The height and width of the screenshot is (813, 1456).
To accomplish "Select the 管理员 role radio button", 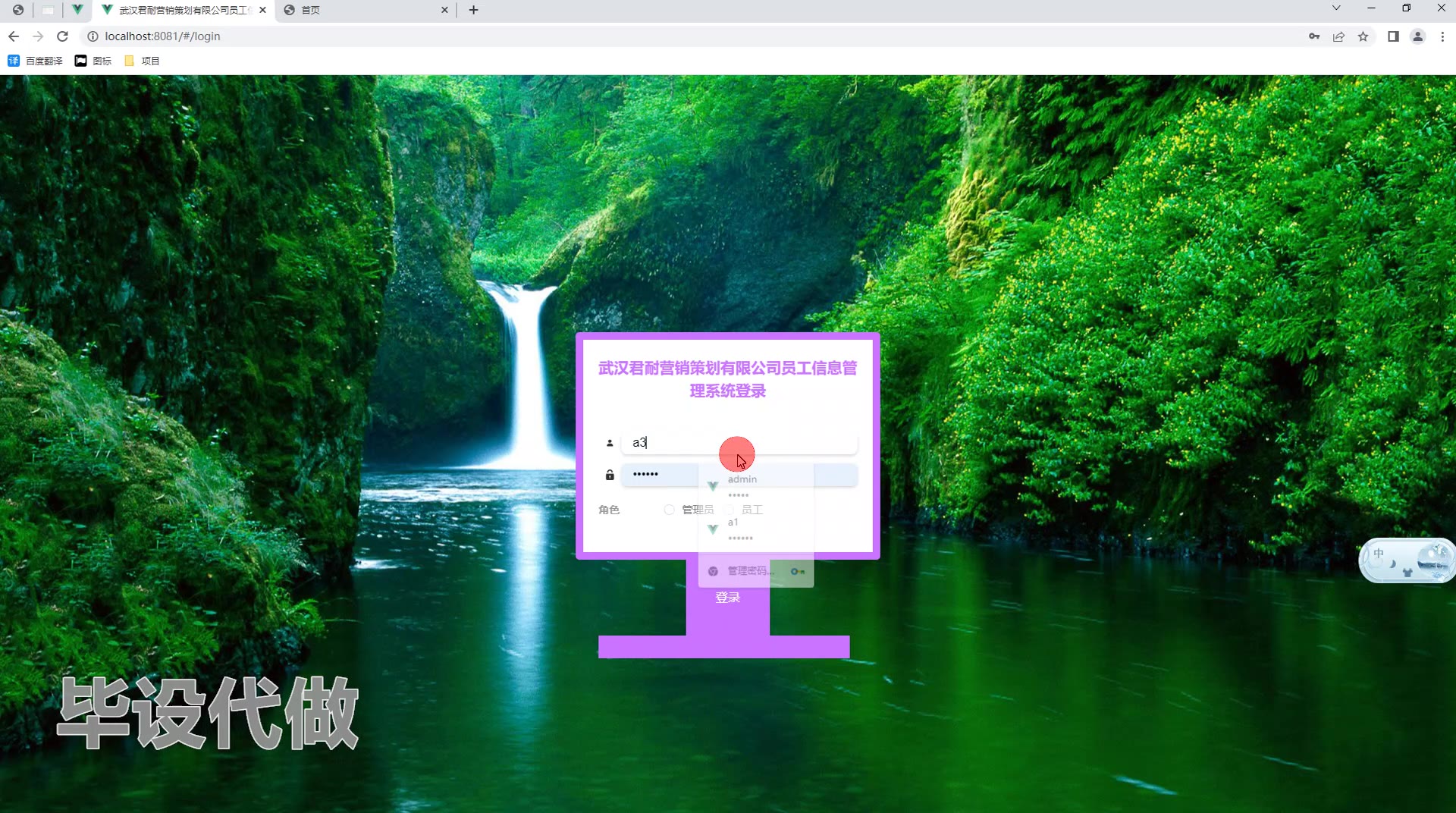I will point(669,510).
